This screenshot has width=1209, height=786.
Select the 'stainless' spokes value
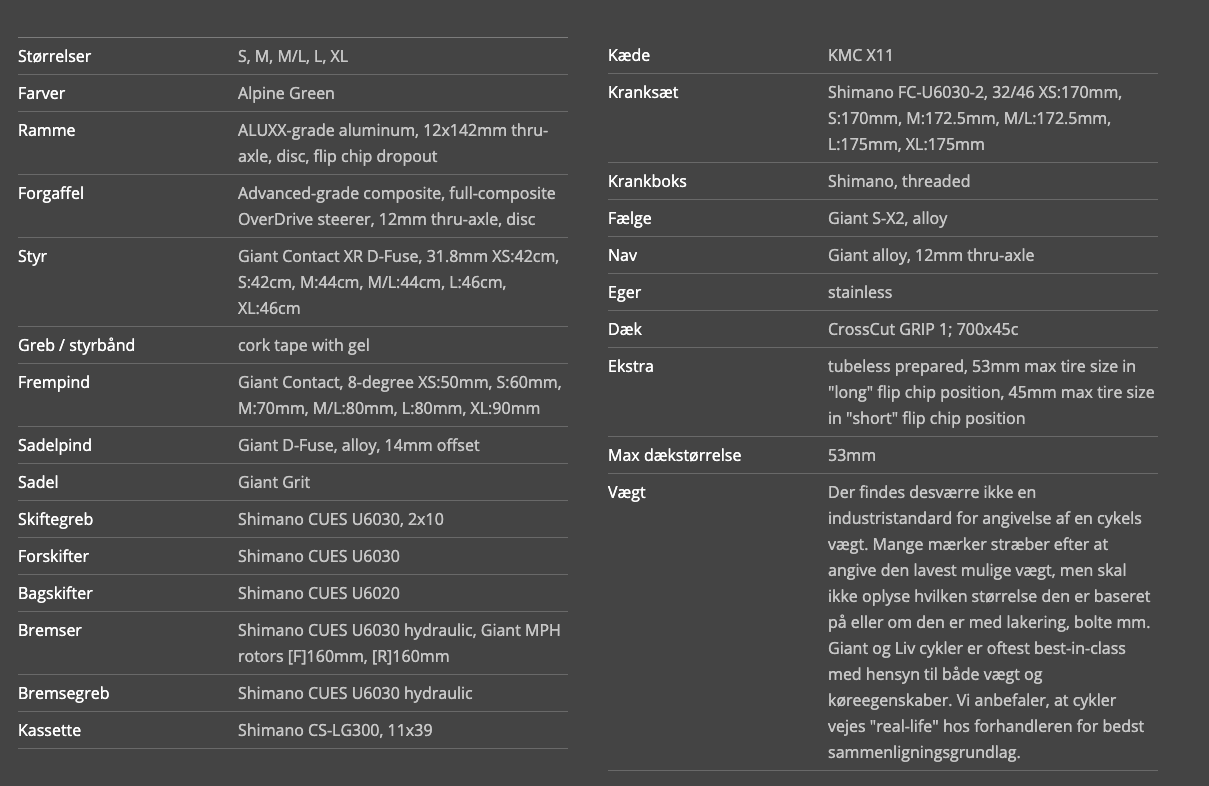(860, 292)
